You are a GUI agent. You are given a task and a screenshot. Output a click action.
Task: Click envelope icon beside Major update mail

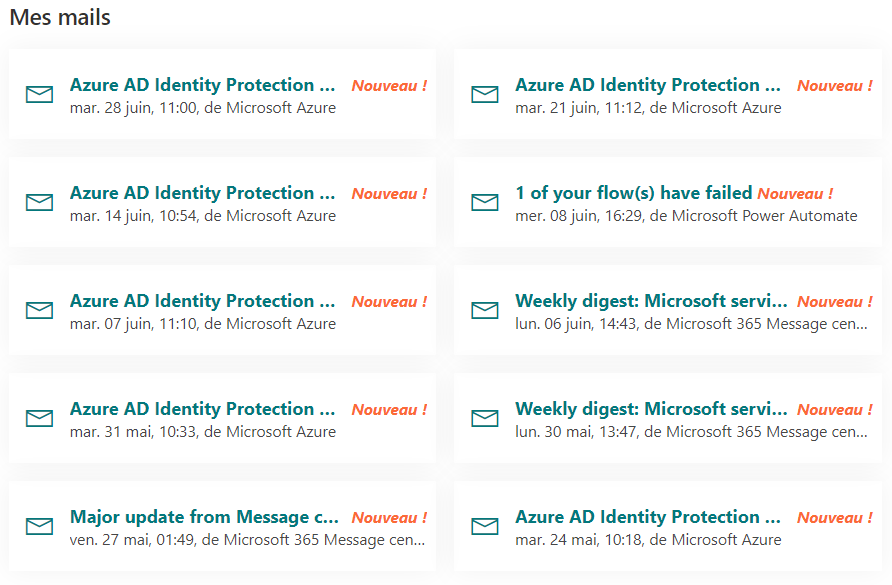(39, 526)
